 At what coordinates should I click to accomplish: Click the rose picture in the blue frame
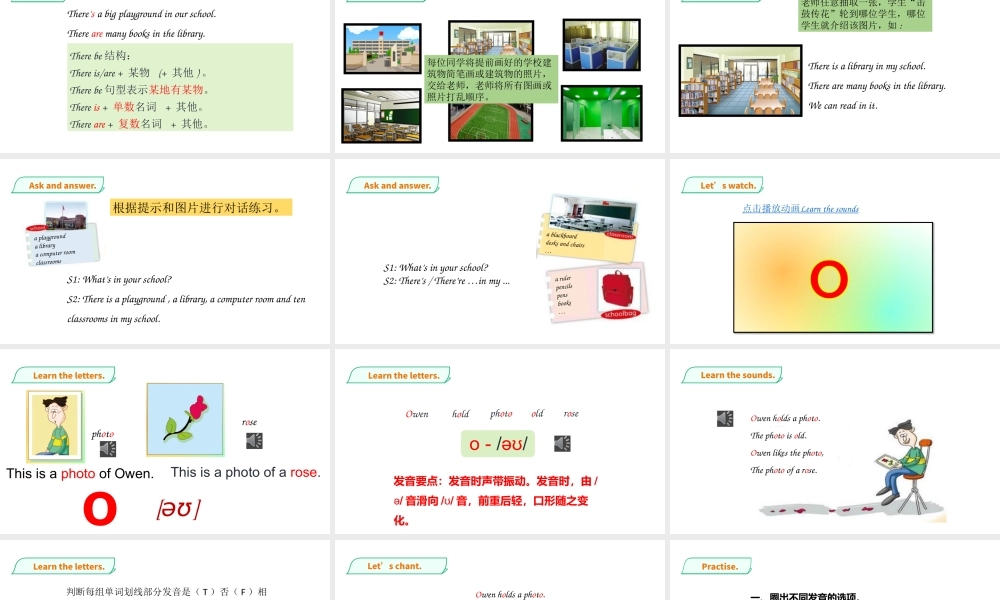tap(185, 422)
